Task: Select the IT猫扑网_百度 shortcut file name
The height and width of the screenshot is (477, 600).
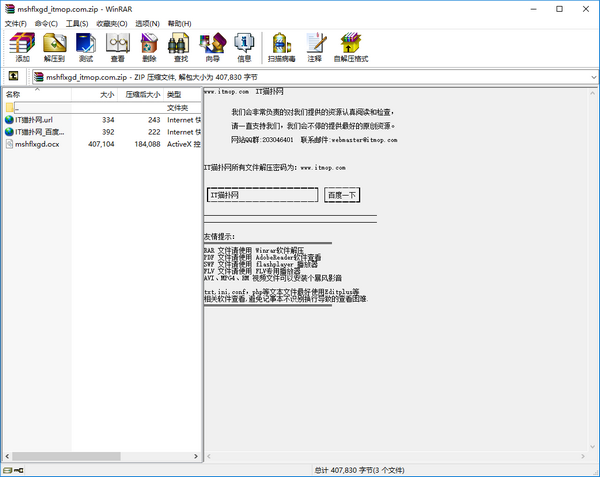Action: pyautogui.click(x=39, y=132)
